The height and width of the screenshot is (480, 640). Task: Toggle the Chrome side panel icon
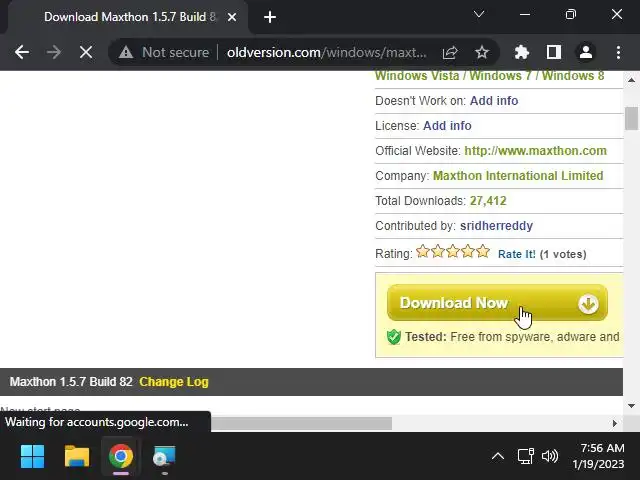point(553,52)
